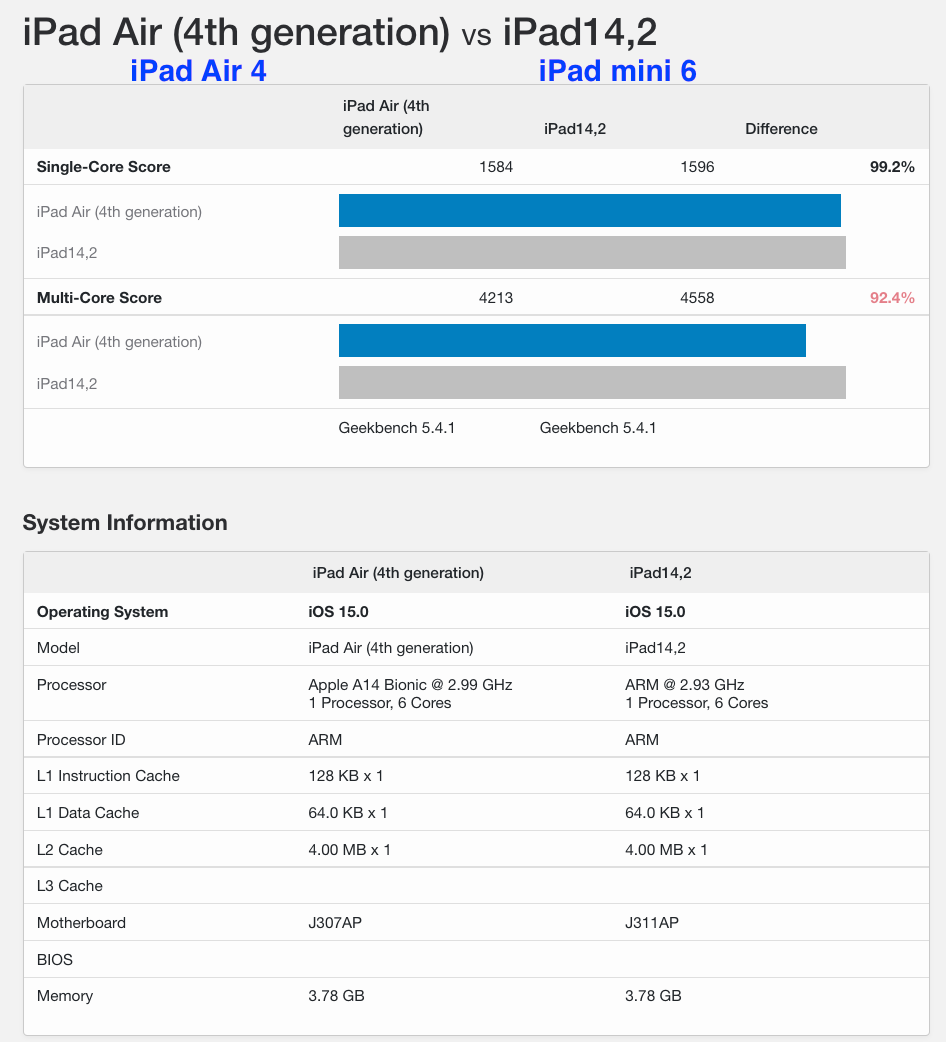Click the "BIOS" row label
946x1042 pixels.
click(54, 960)
